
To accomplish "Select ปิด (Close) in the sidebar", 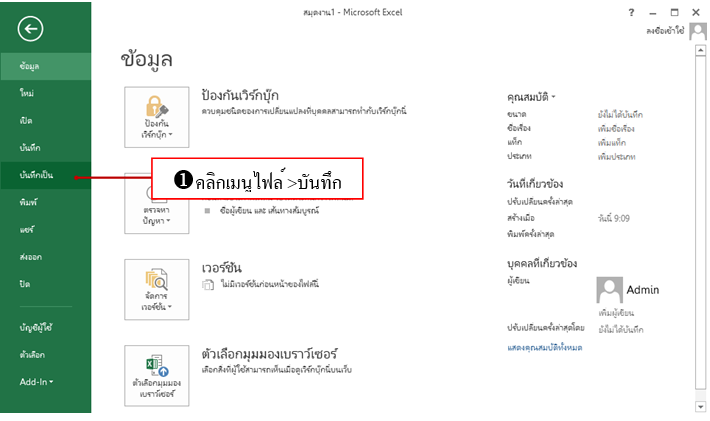I will 45,284.
